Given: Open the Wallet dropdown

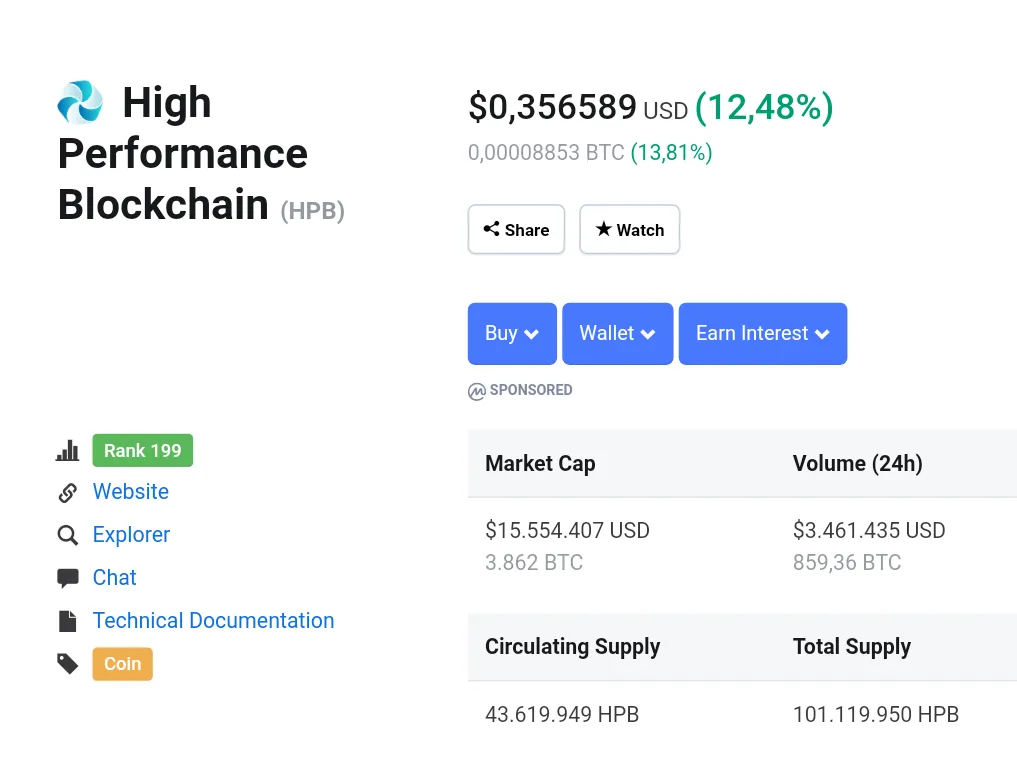Looking at the screenshot, I should [x=617, y=333].
